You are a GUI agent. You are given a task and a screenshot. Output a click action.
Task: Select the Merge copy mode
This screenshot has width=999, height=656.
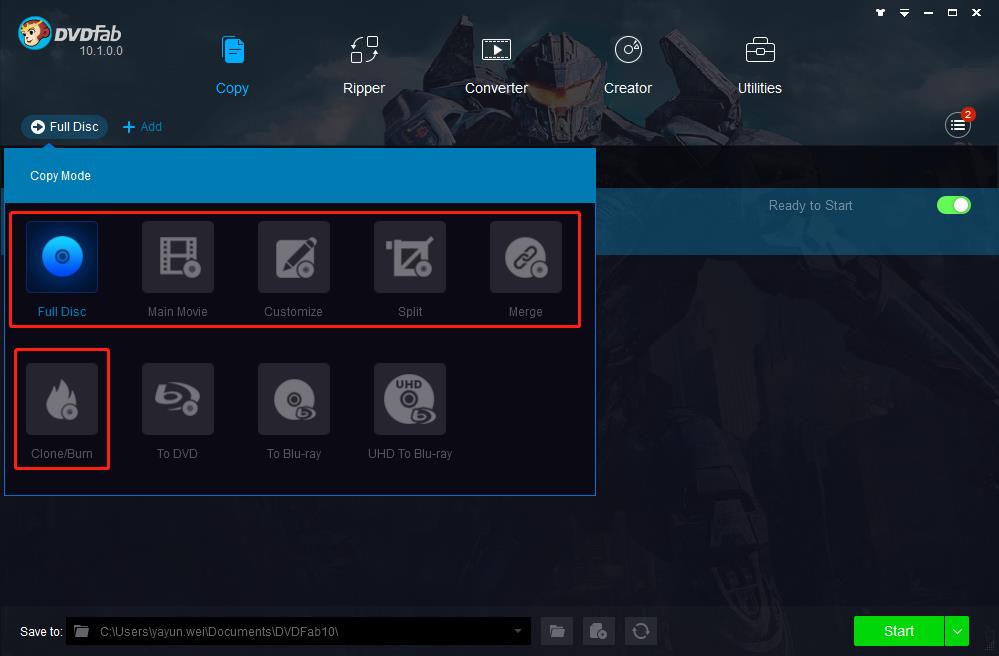(x=526, y=257)
